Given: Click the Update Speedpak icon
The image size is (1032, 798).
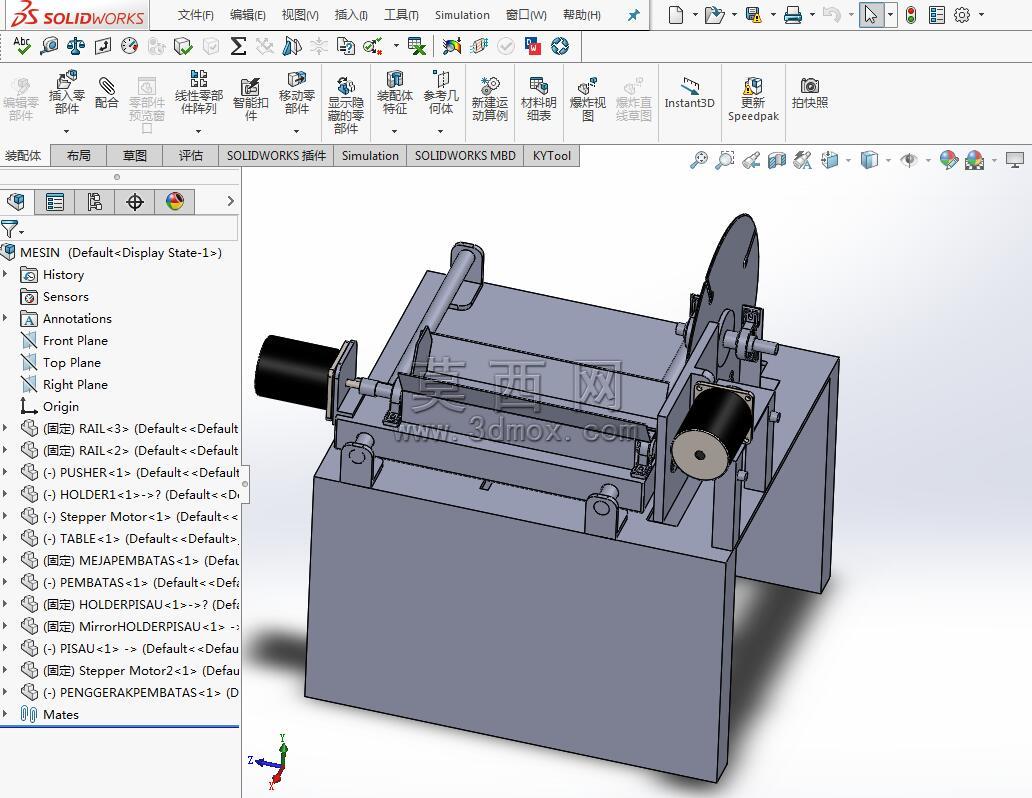Looking at the screenshot, I should click(753, 99).
